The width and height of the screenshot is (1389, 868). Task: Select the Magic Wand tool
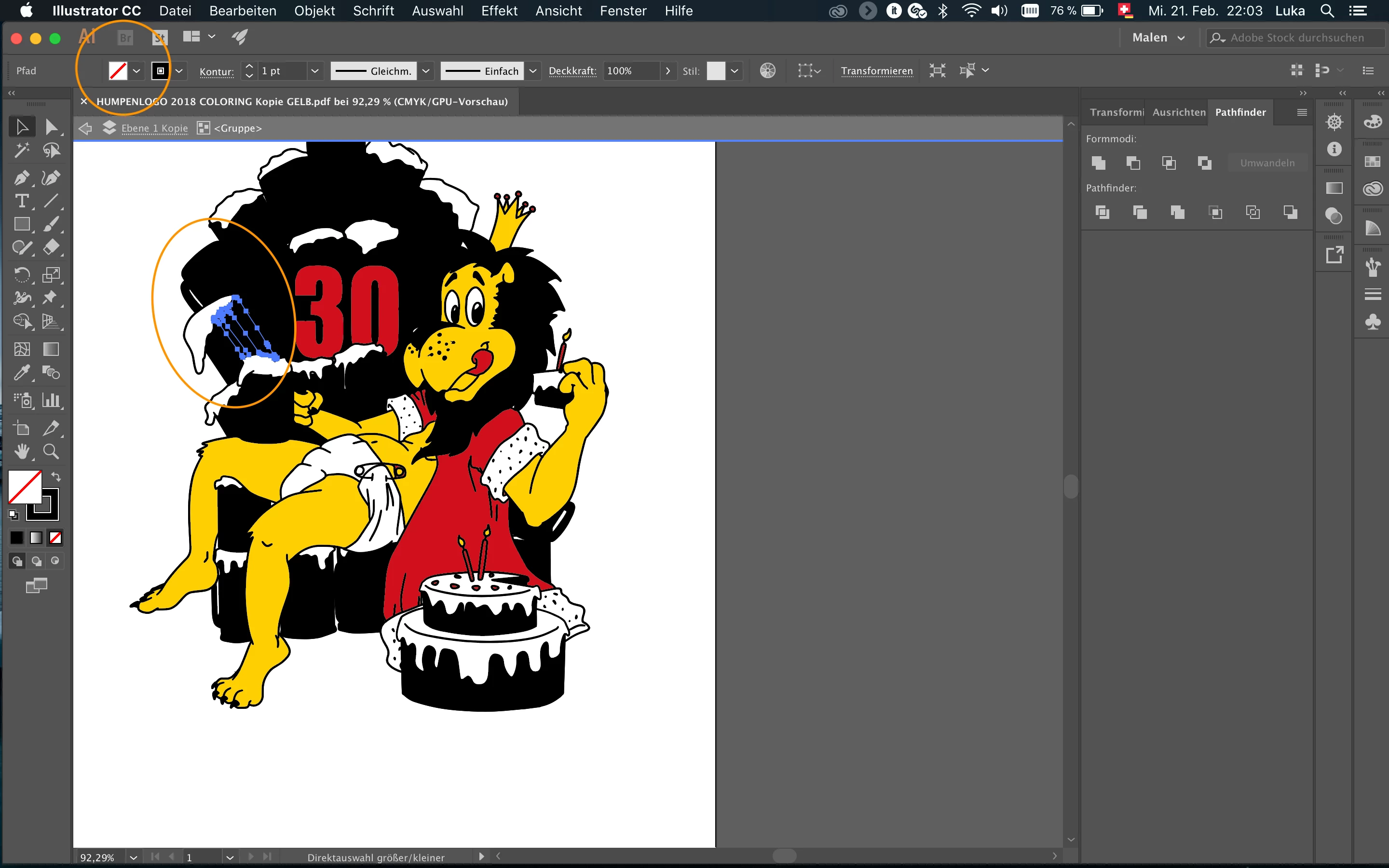coord(21,150)
